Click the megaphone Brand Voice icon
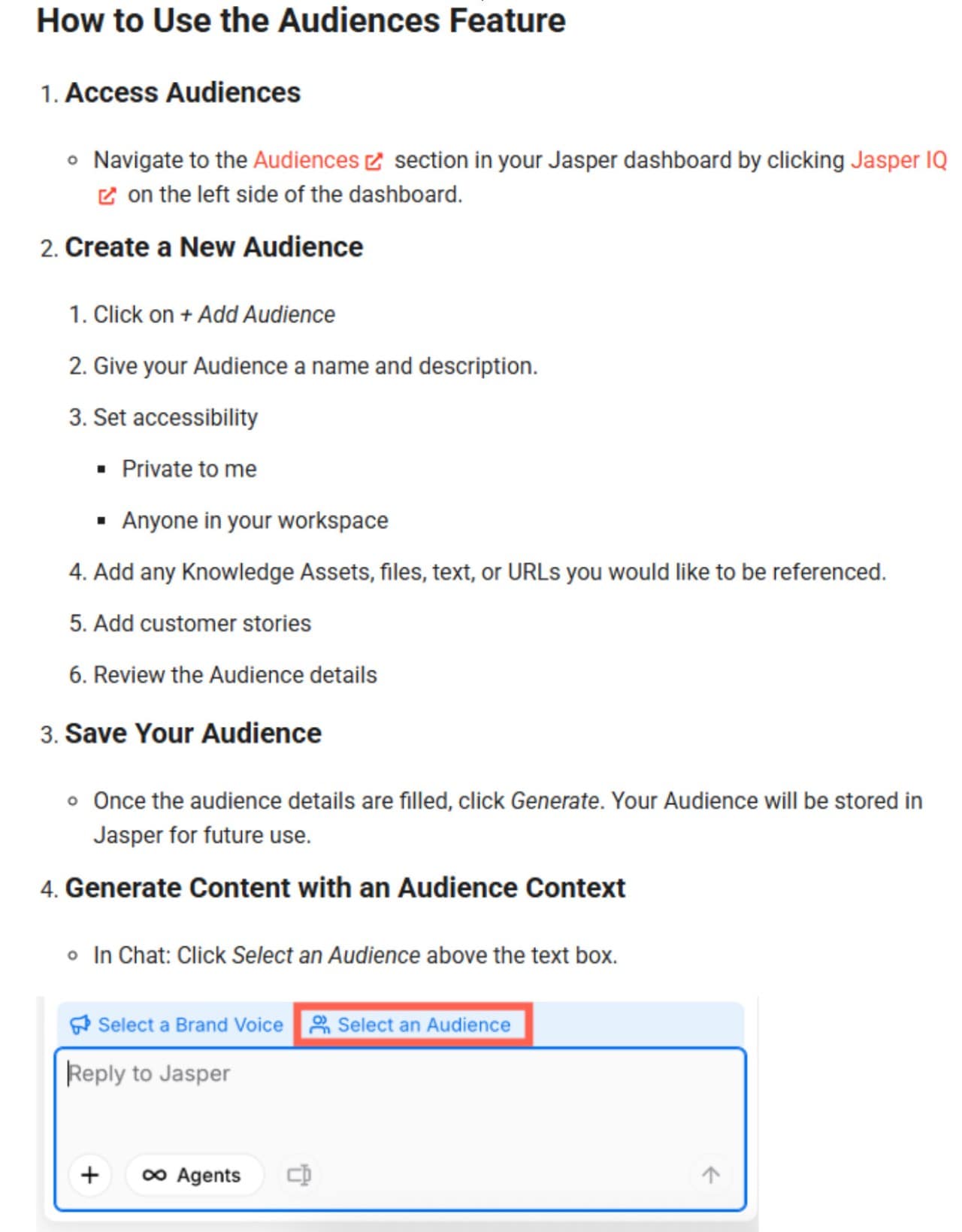 (x=80, y=1025)
